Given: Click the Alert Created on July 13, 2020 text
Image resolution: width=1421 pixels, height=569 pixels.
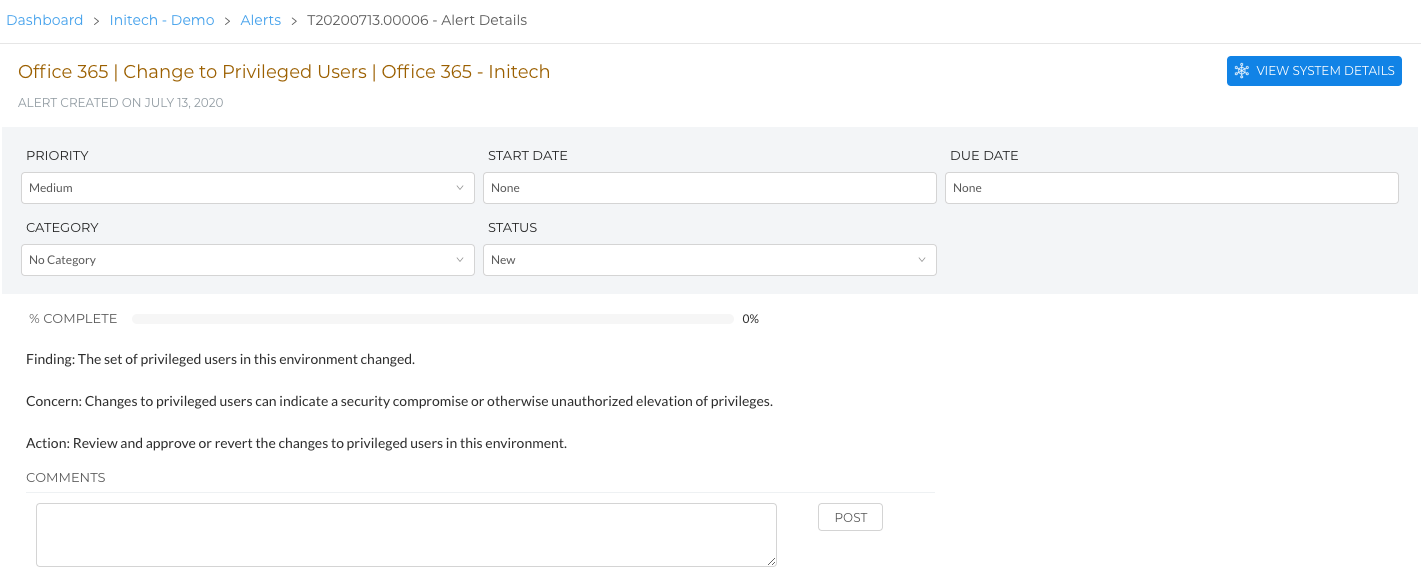Looking at the screenshot, I should 121,103.
